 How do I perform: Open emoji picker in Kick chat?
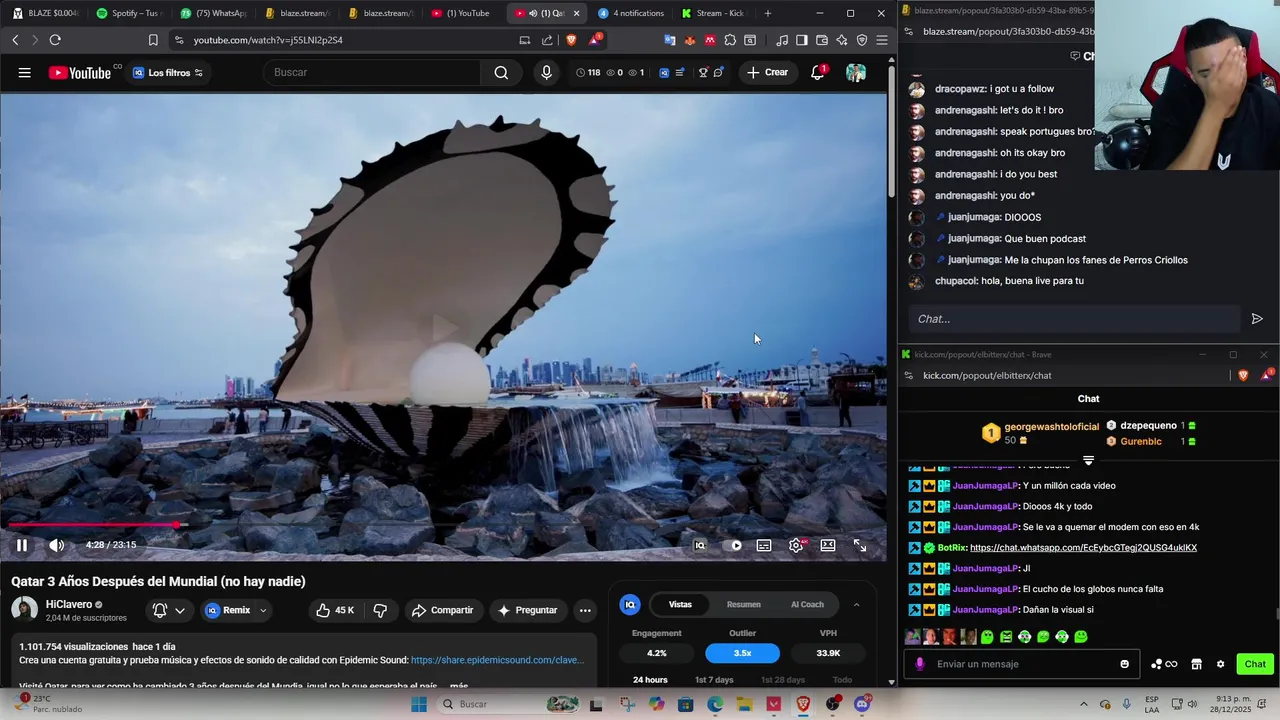pos(1125,664)
